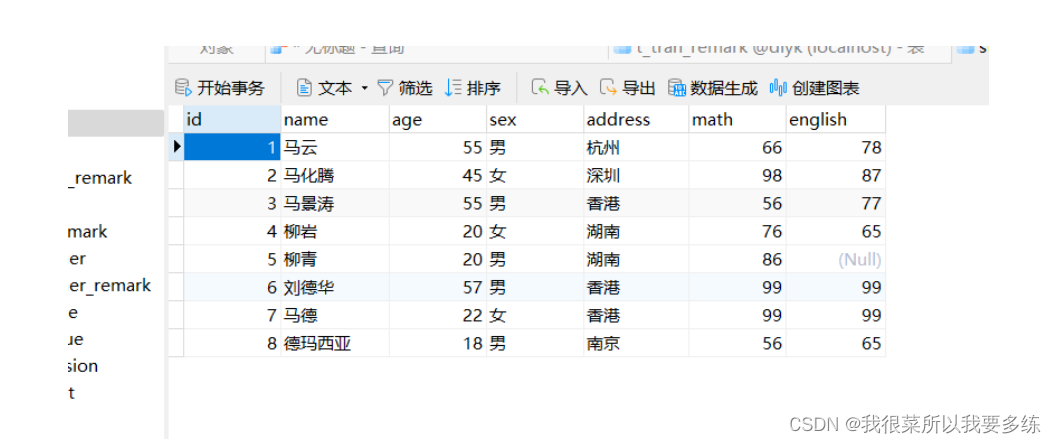Screen dimensions: 1056x443
Task: Click math 86 in the 柳青 row
Action: click(737, 259)
